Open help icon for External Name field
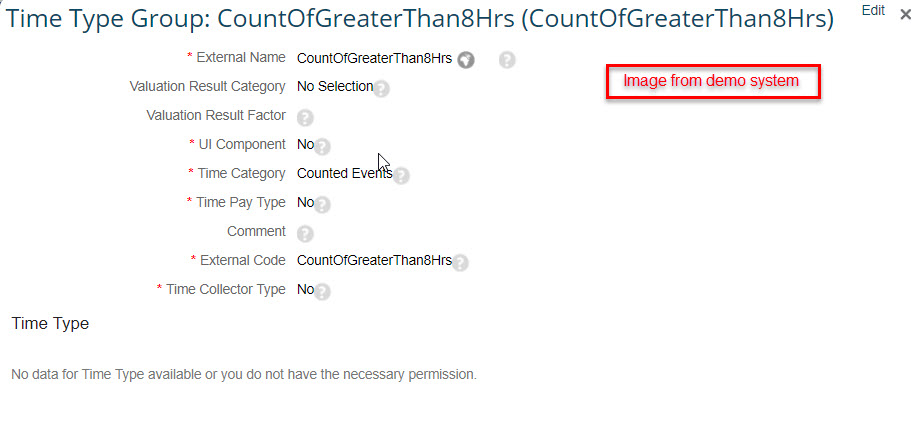 tap(507, 60)
